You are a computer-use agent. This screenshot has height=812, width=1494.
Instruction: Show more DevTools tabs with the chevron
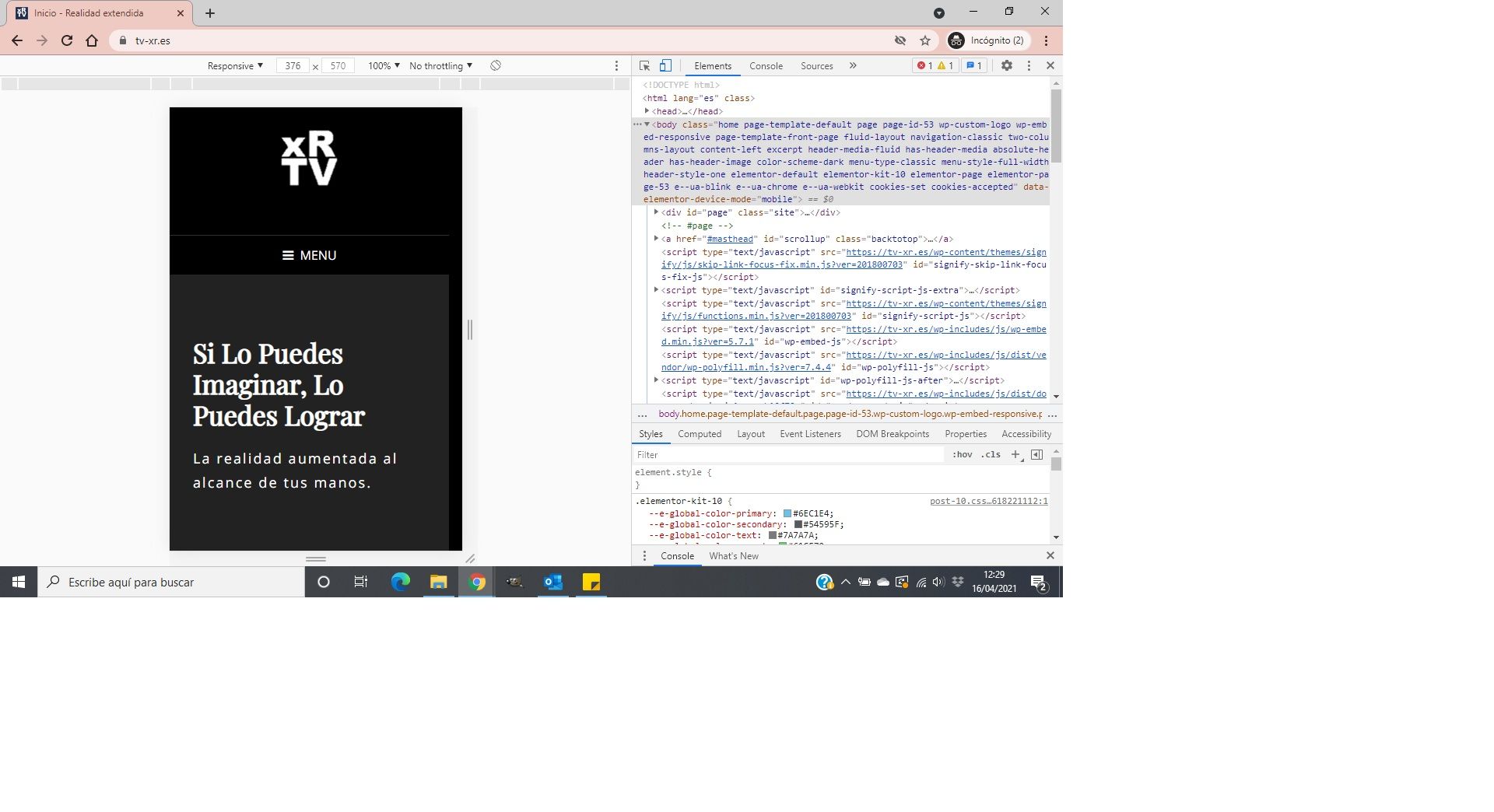pos(853,66)
